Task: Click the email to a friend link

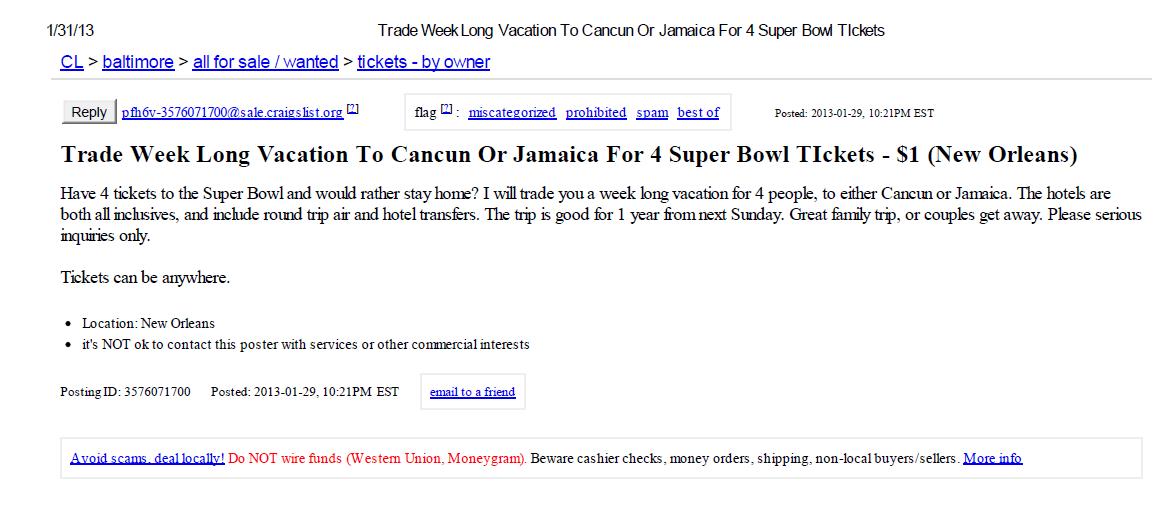Action: [472, 392]
